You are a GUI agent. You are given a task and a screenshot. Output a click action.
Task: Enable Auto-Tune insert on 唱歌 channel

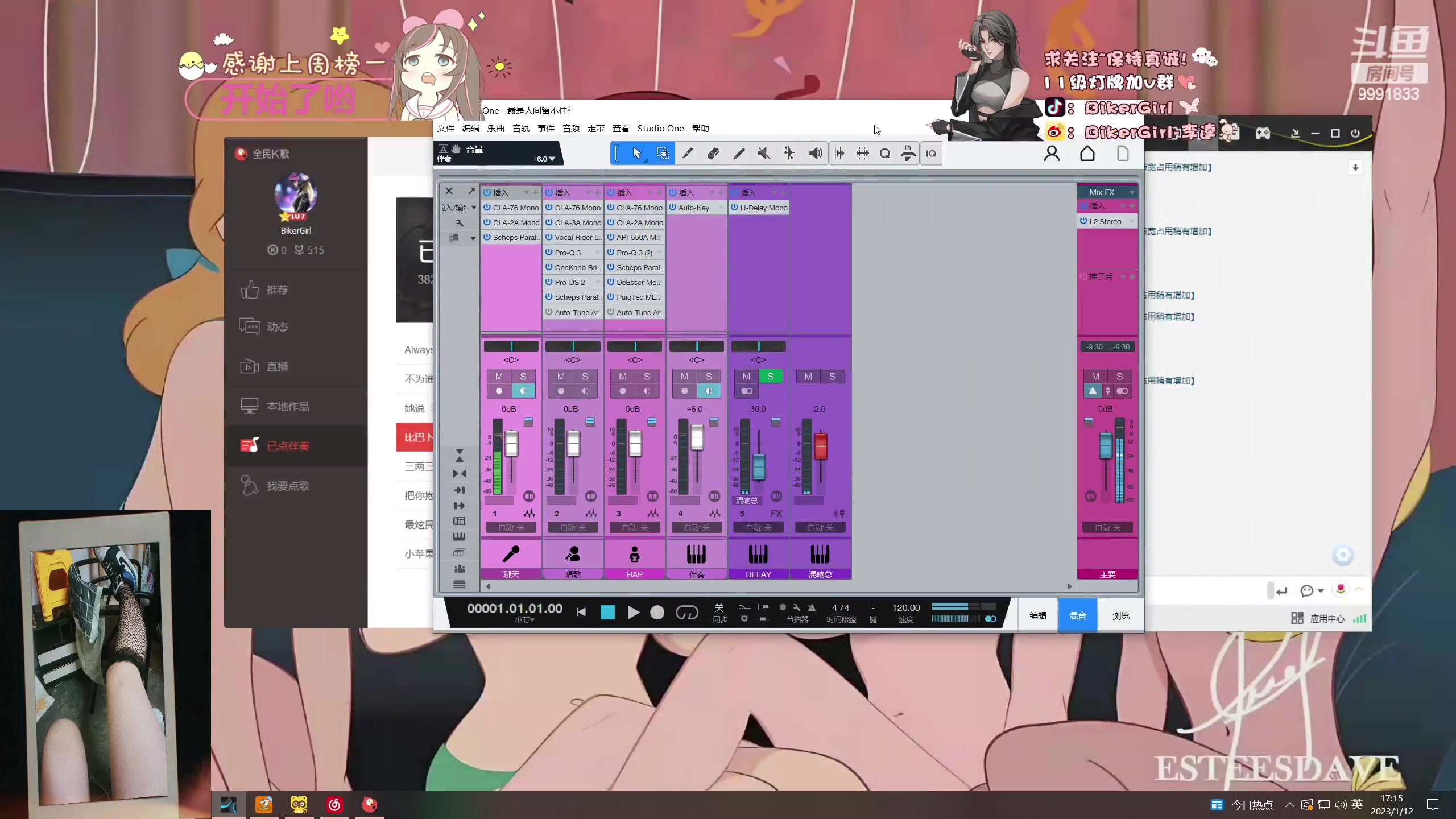click(x=549, y=312)
